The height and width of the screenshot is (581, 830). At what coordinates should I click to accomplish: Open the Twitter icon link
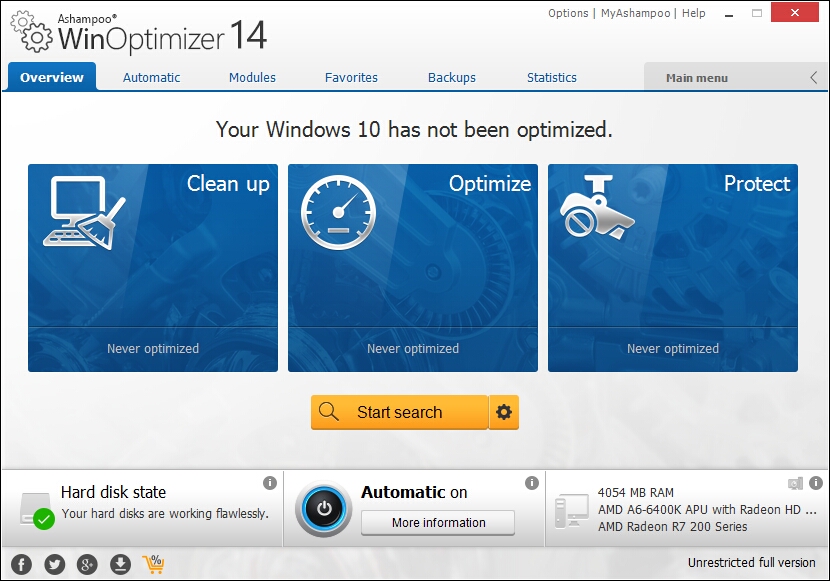pyautogui.click(x=55, y=565)
